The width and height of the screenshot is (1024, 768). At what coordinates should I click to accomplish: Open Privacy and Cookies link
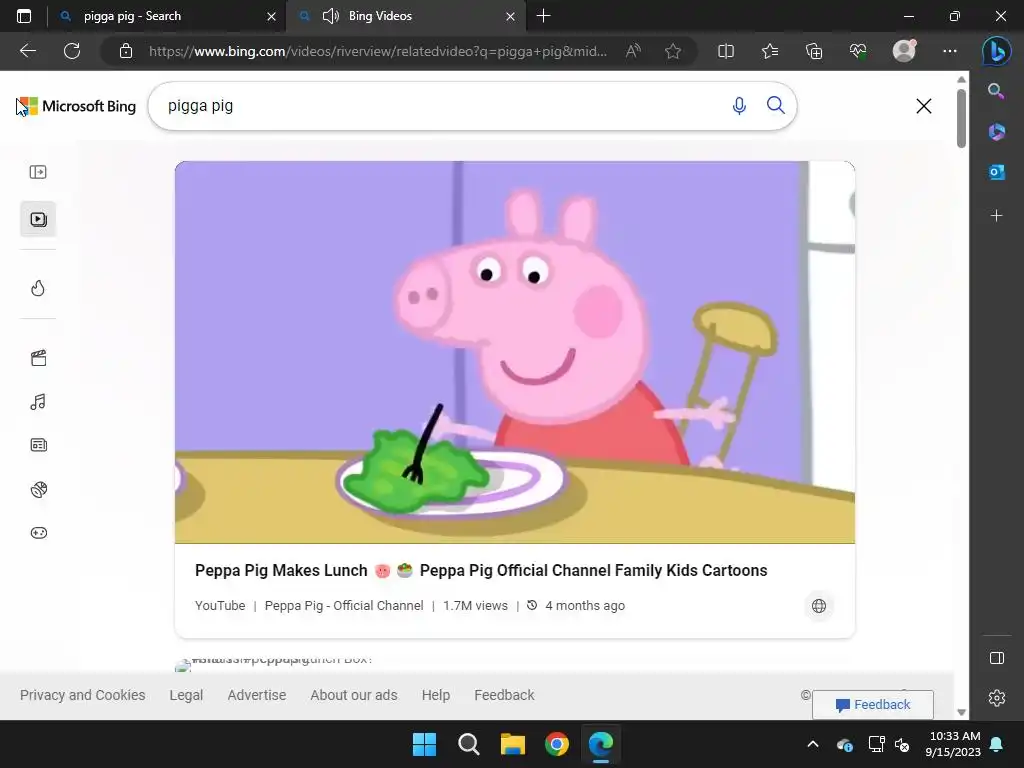coord(82,695)
